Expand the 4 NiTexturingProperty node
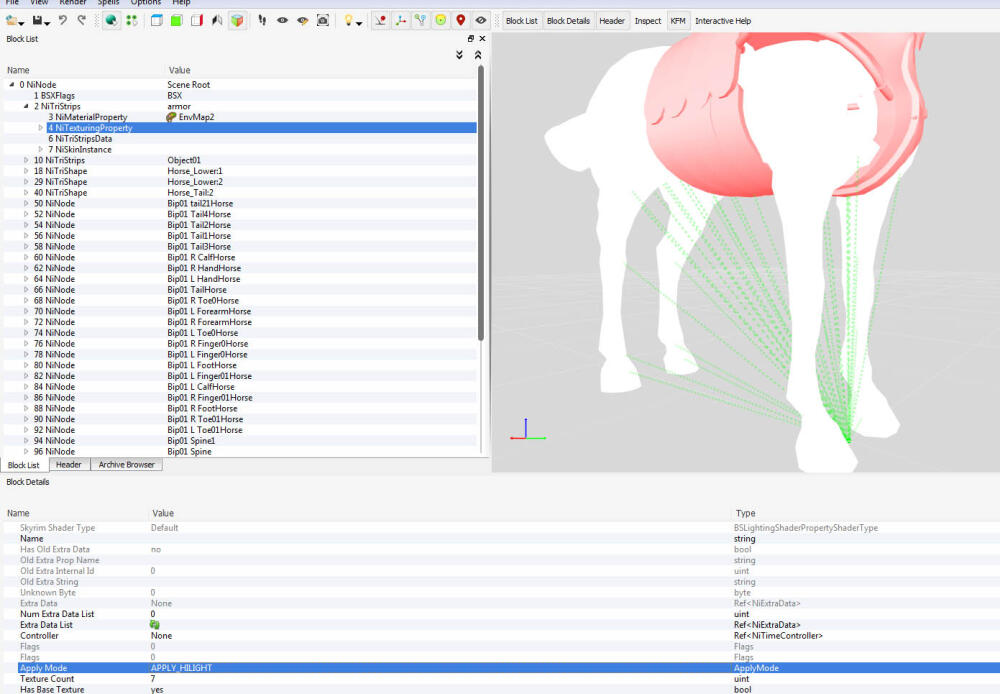This screenshot has width=1000, height=694. (41, 128)
